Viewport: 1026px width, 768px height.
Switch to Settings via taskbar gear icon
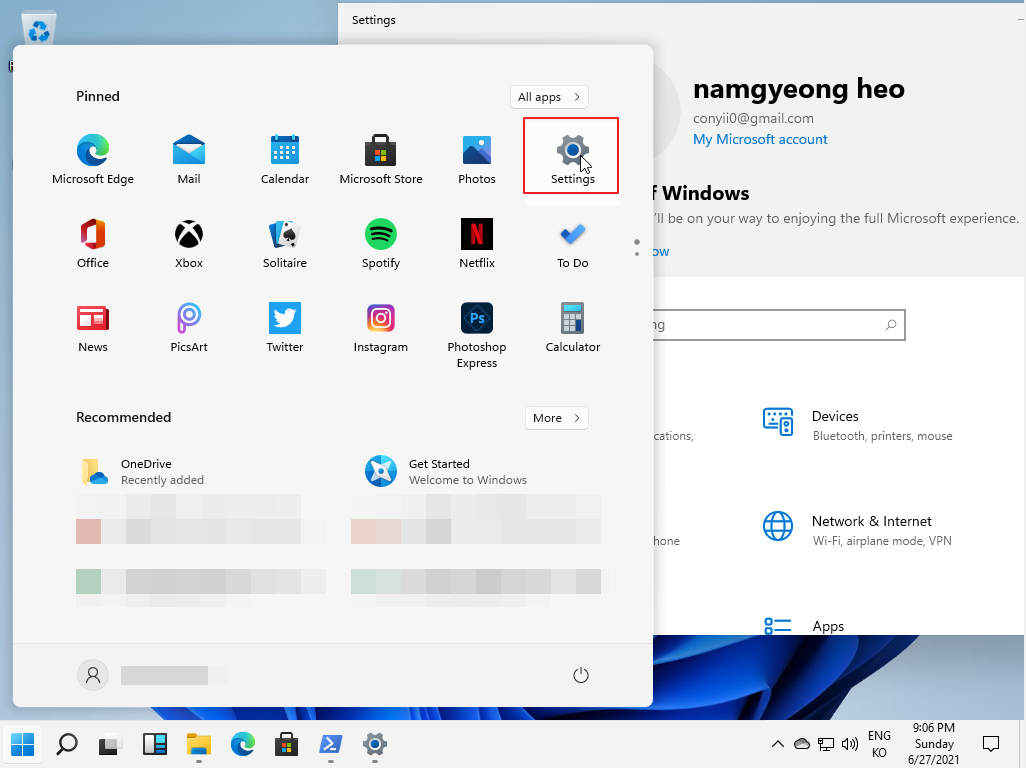(374, 744)
